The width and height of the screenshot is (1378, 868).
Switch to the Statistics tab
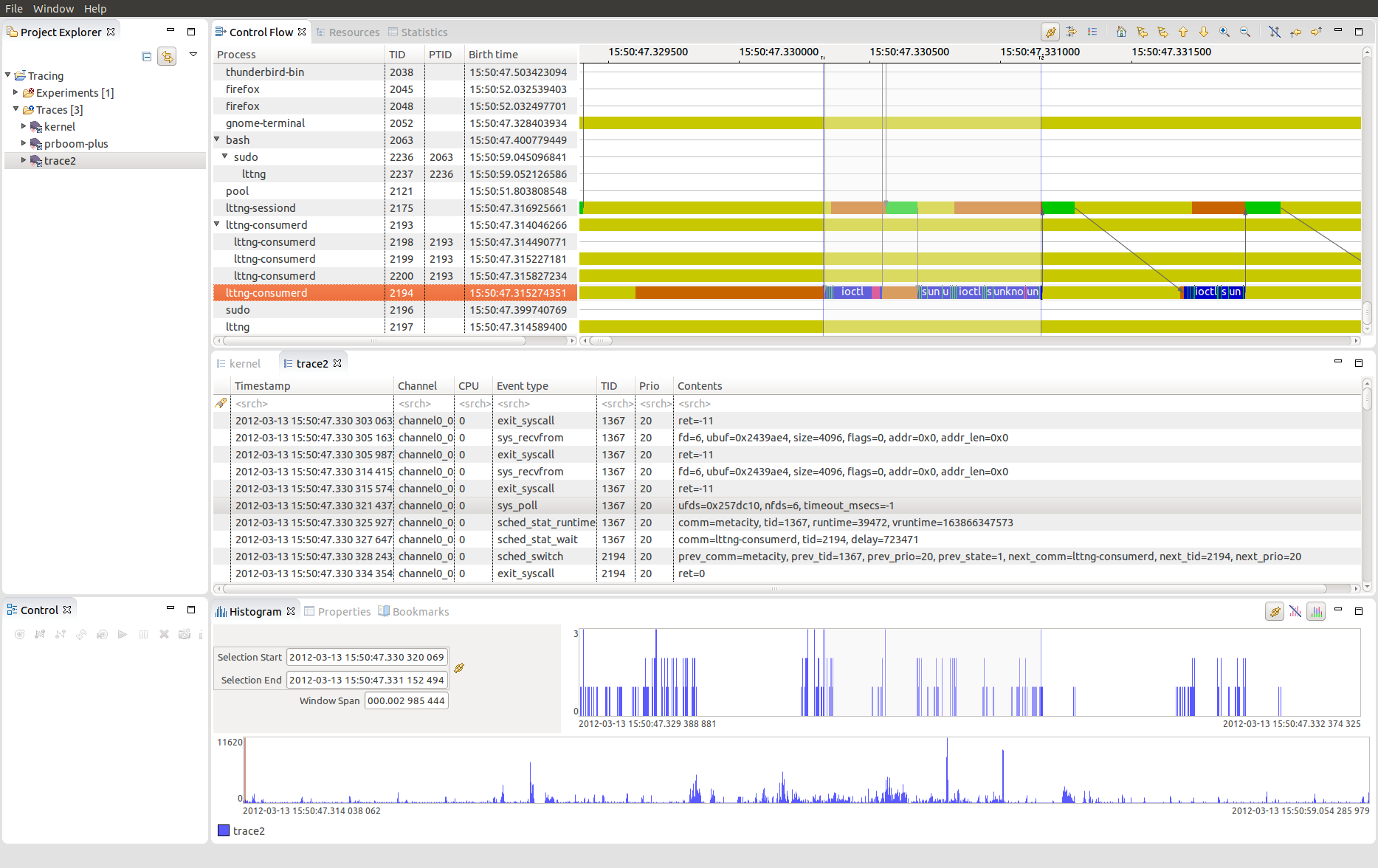pos(418,32)
